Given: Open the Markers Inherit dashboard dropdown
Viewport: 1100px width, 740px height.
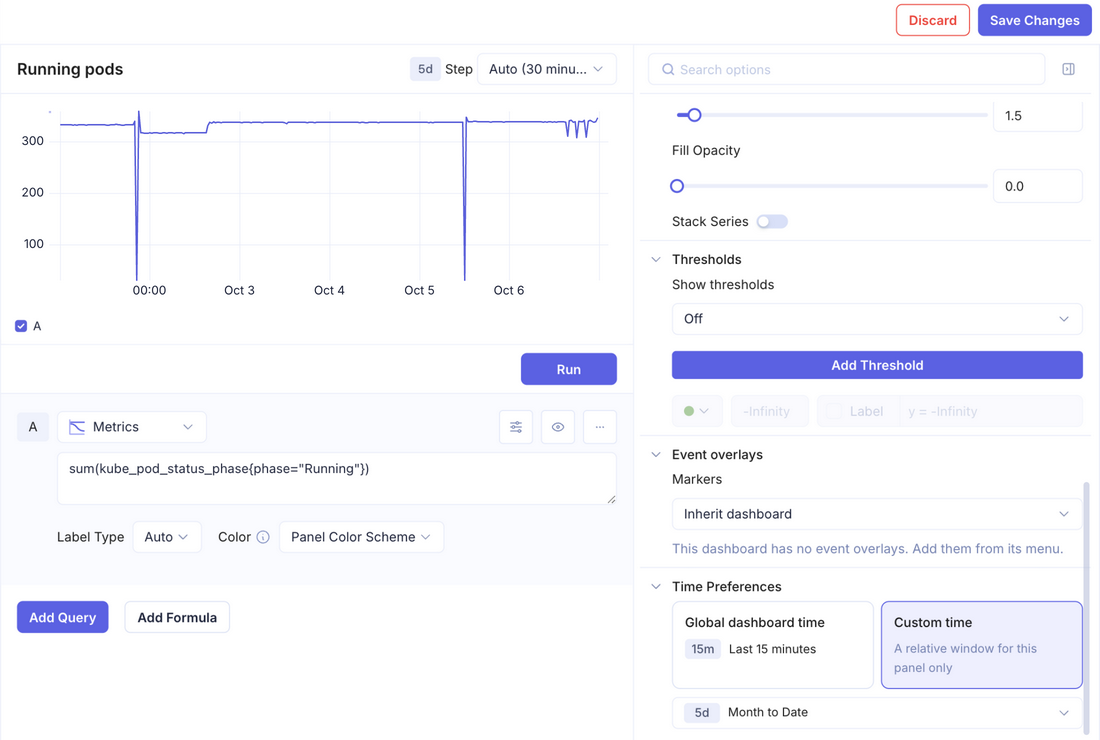Looking at the screenshot, I should [877, 514].
